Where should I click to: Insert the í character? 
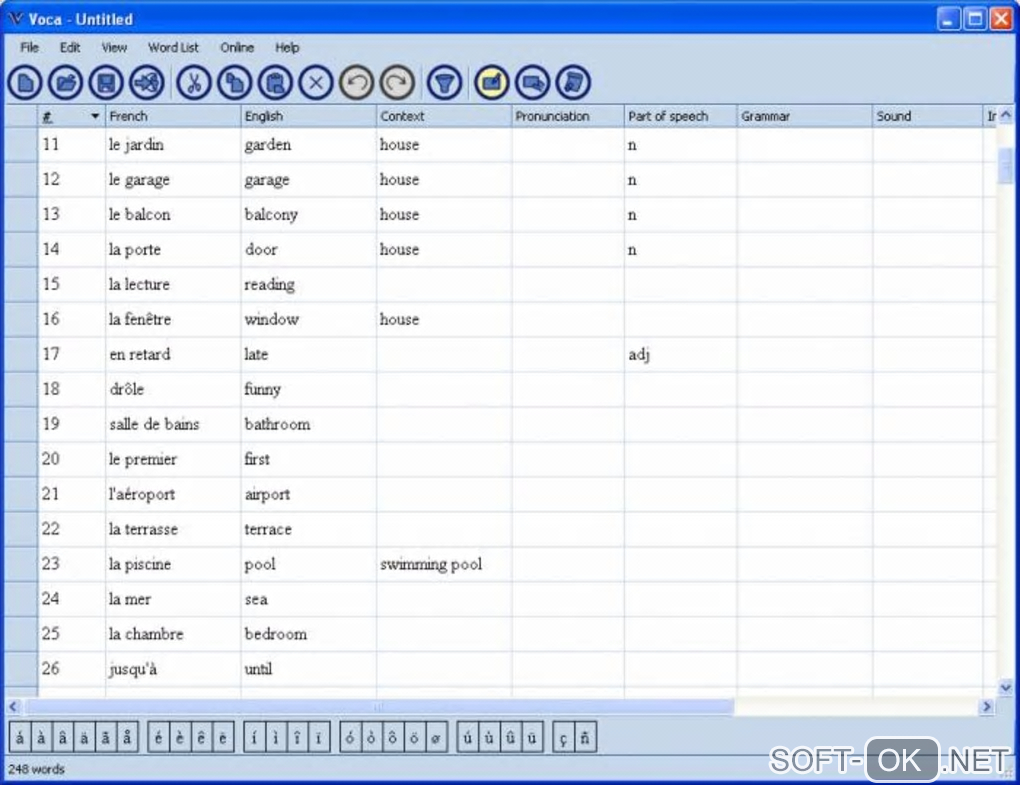(254, 738)
